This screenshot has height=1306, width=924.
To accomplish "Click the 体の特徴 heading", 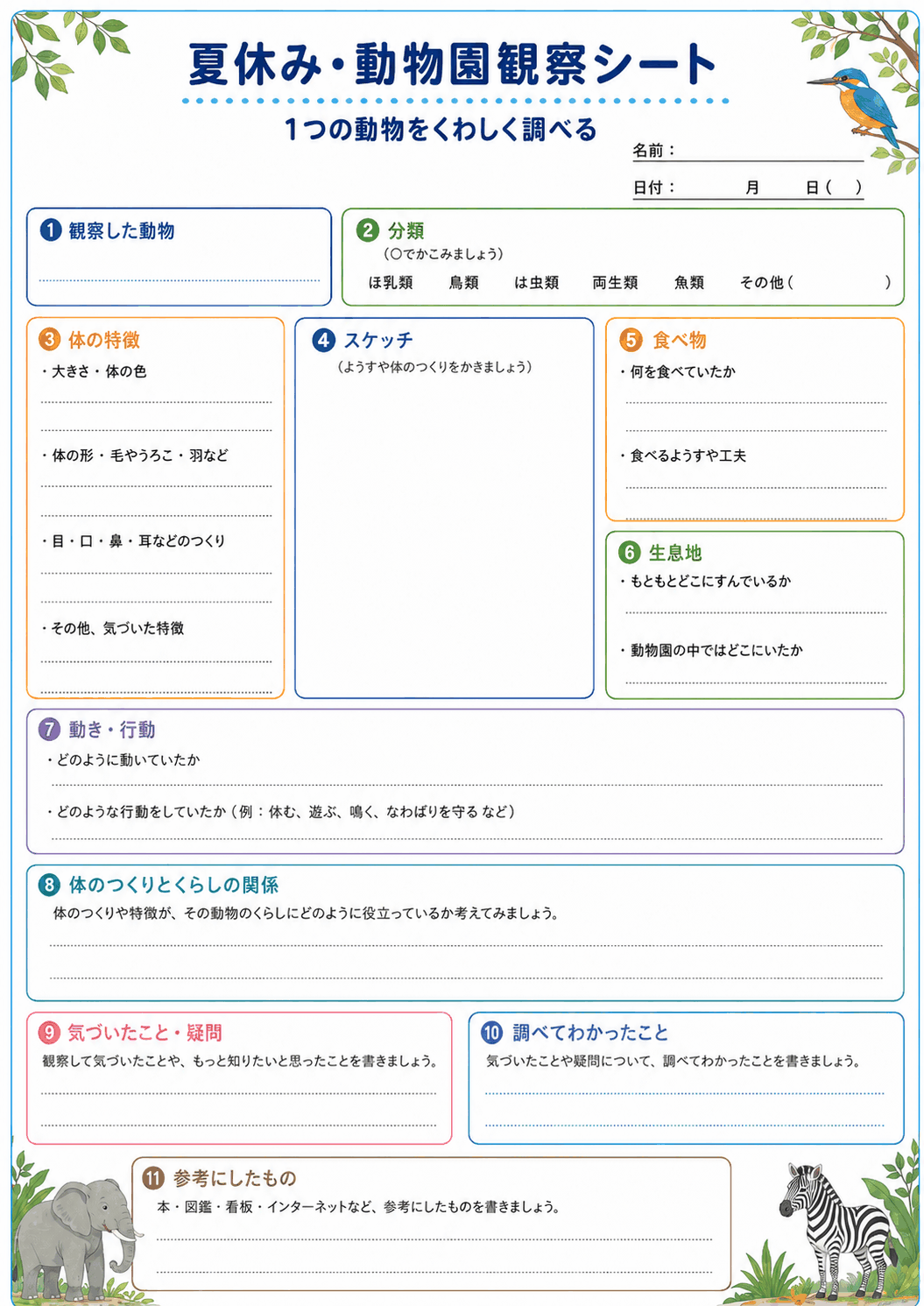I will coord(104,340).
